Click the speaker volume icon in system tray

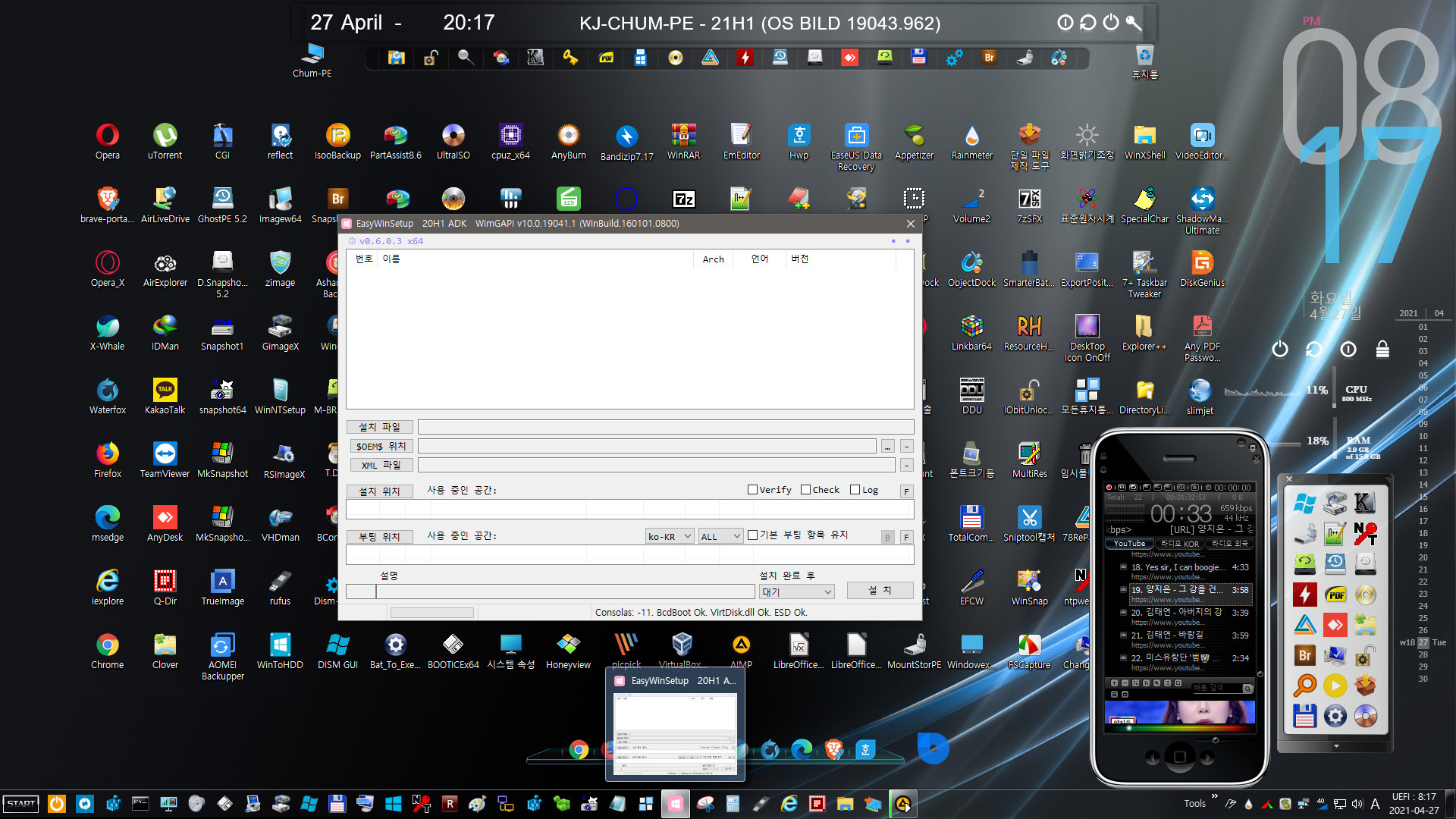coord(1357,804)
